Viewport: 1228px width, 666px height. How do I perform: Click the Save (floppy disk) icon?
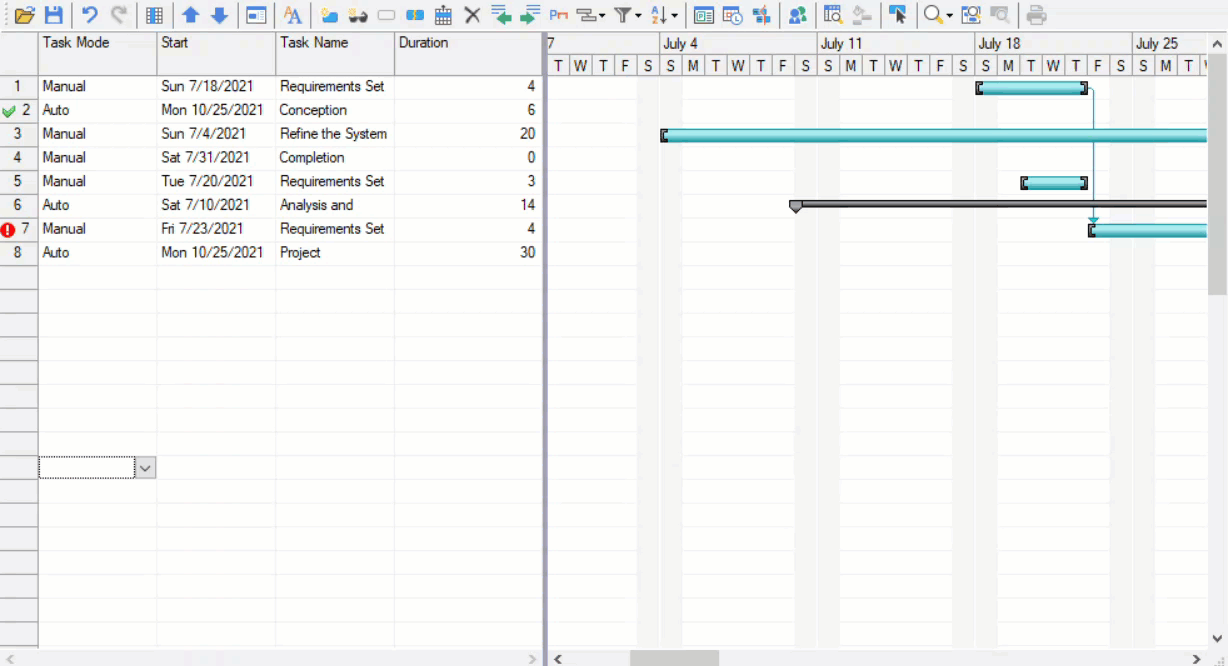pos(54,15)
